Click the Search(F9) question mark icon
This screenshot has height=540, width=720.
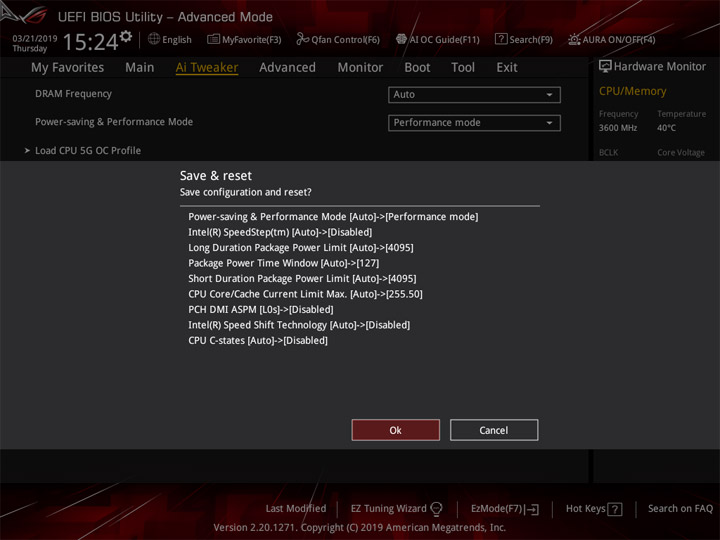click(501, 39)
